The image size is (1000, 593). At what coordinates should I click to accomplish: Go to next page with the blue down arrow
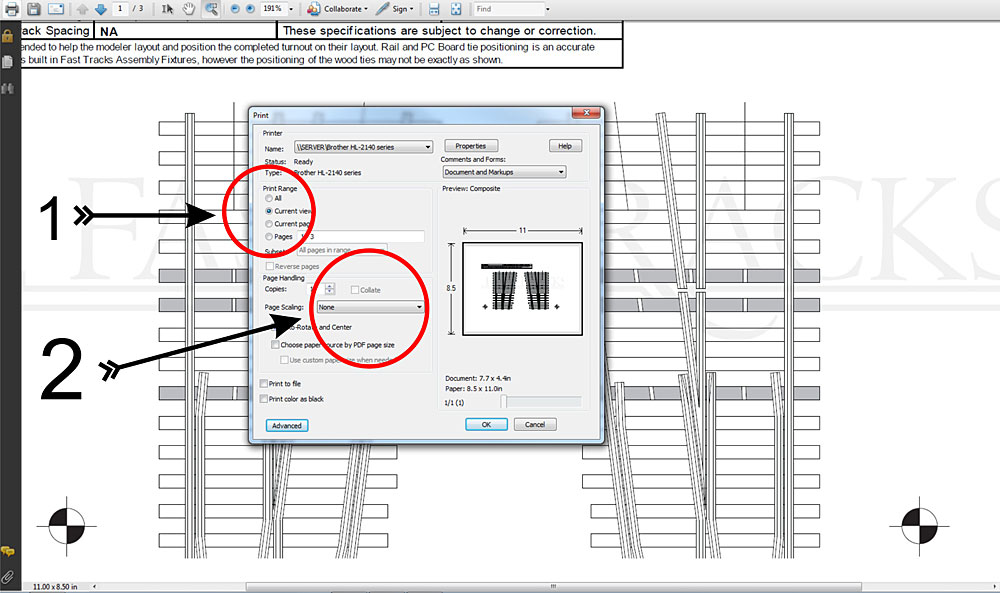(100, 9)
